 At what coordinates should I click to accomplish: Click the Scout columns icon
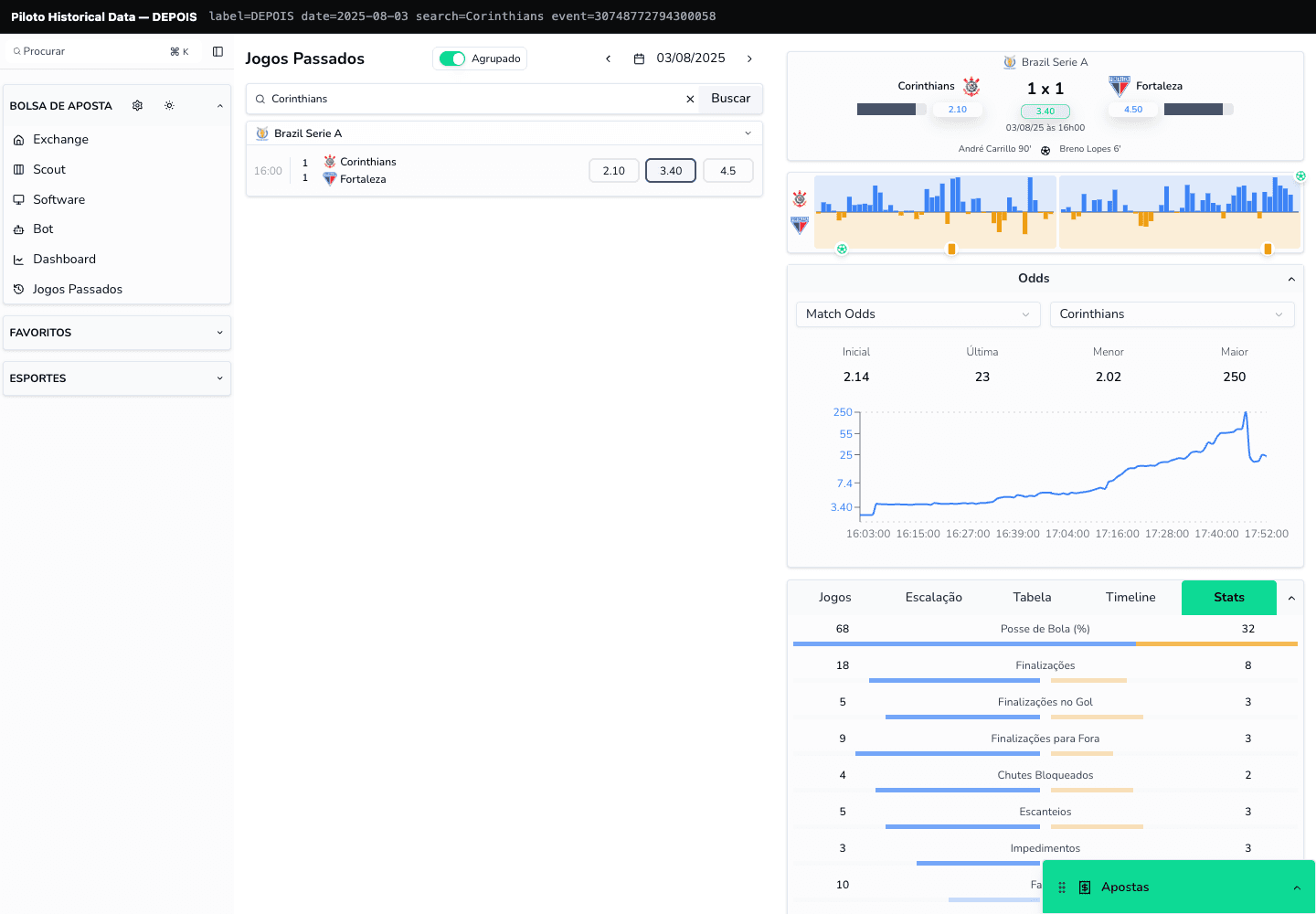[18, 170]
